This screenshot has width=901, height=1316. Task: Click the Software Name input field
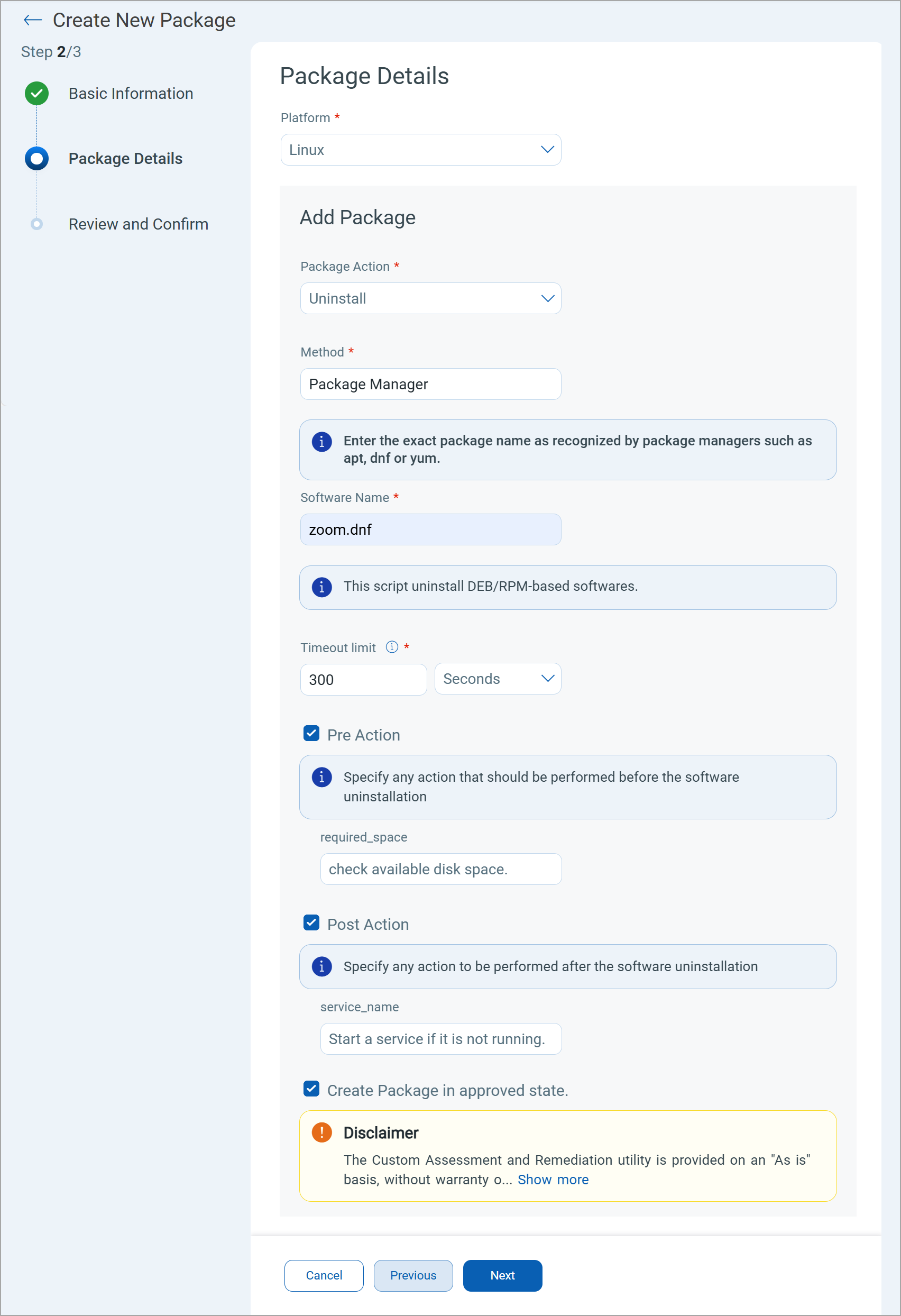coord(430,529)
